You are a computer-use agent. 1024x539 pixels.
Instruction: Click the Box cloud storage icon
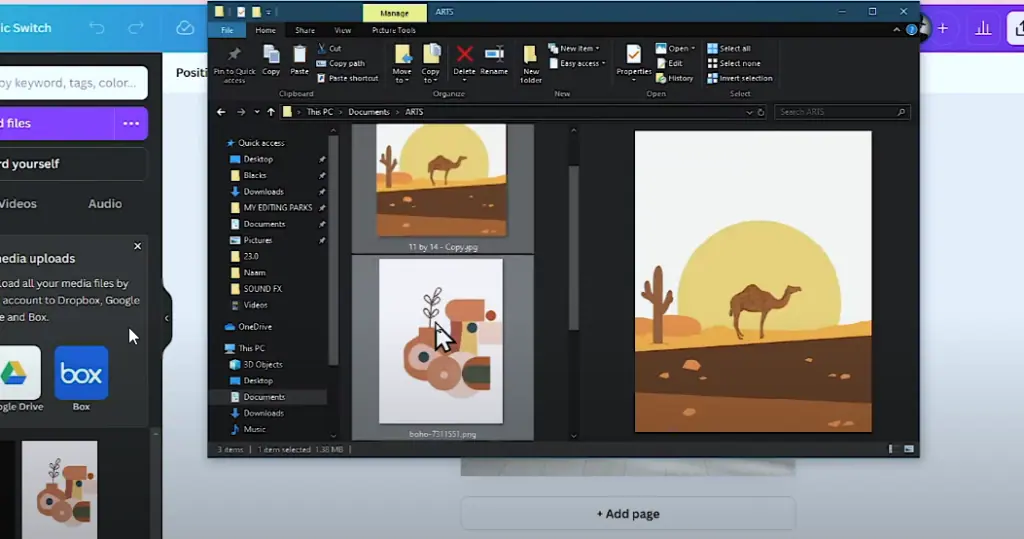click(81, 373)
